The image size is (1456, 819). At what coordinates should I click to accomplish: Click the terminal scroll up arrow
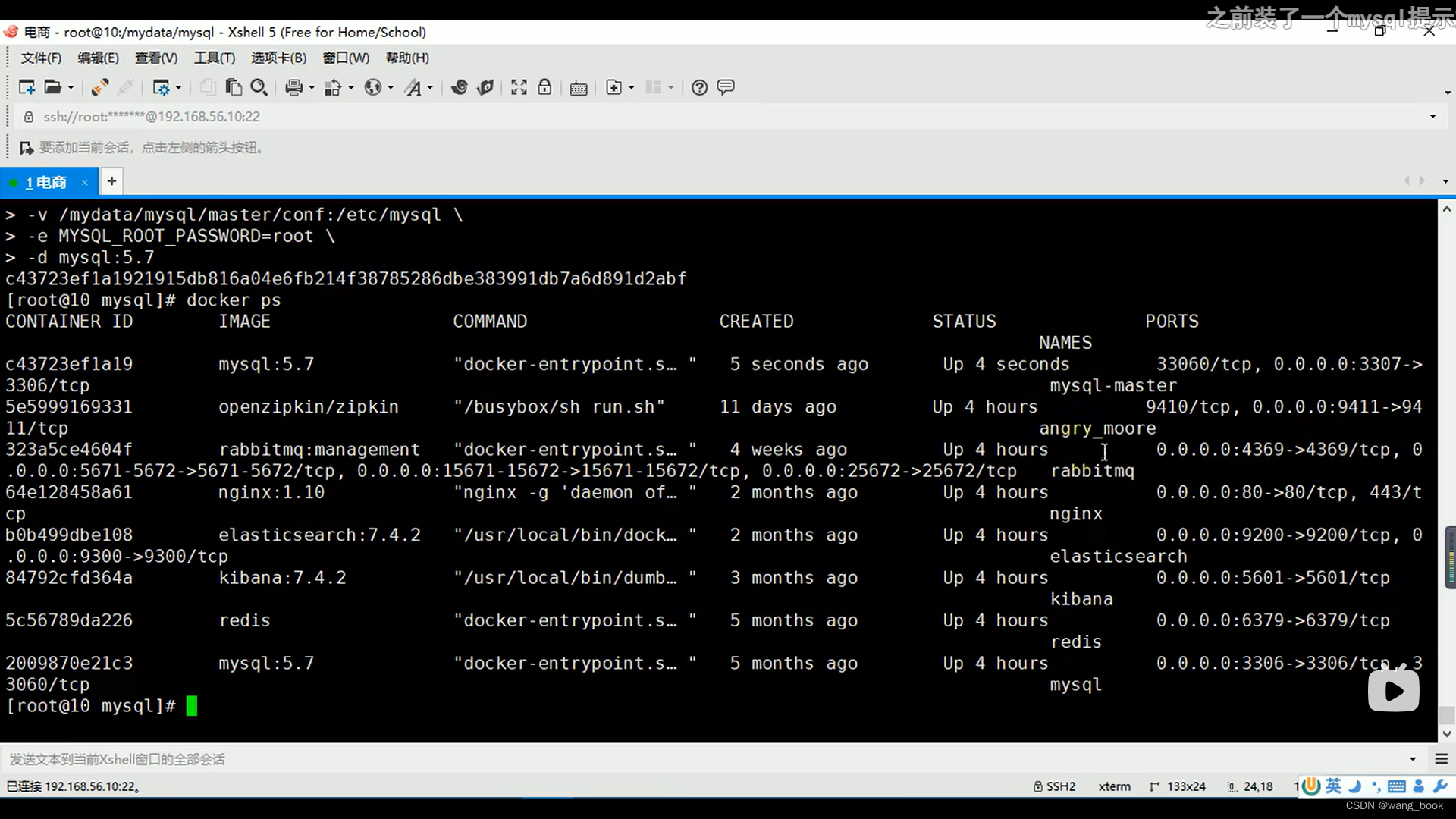click(1446, 209)
